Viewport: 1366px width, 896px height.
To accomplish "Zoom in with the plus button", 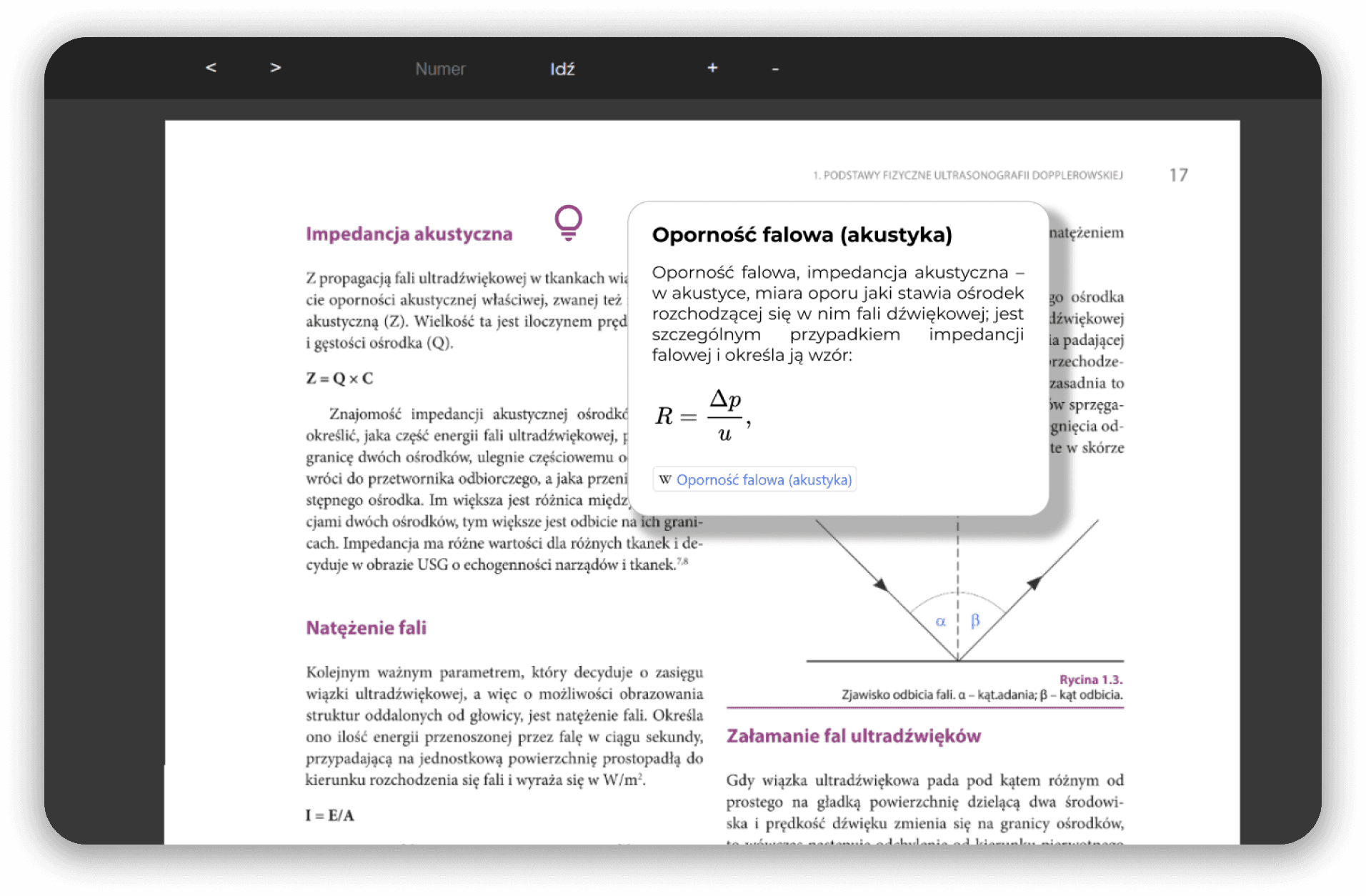I will 712,68.
